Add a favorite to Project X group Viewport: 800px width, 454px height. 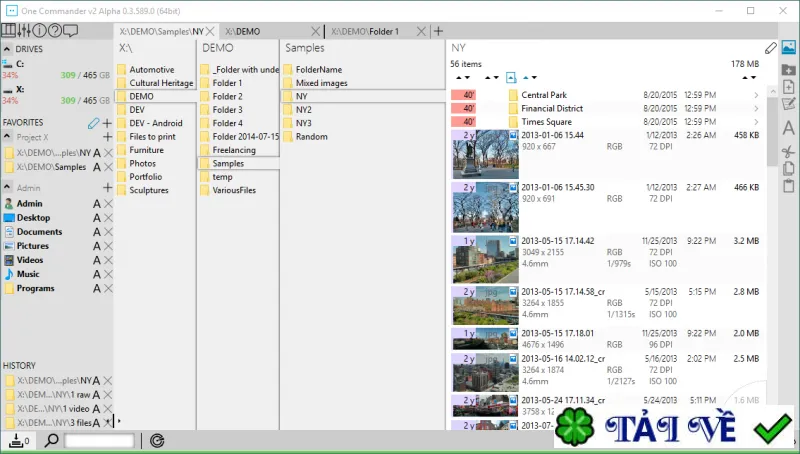tap(107, 137)
